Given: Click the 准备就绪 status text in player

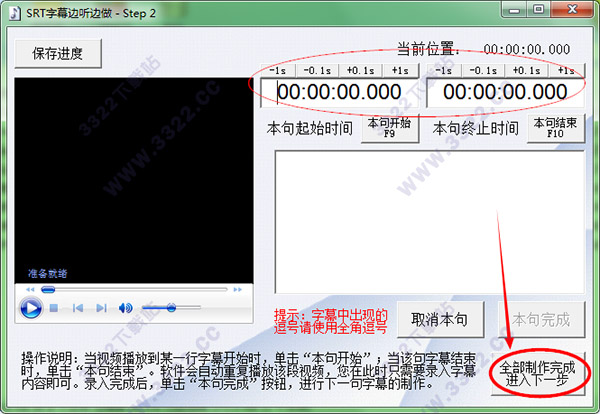Looking at the screenshot, I should pos(47,273).
